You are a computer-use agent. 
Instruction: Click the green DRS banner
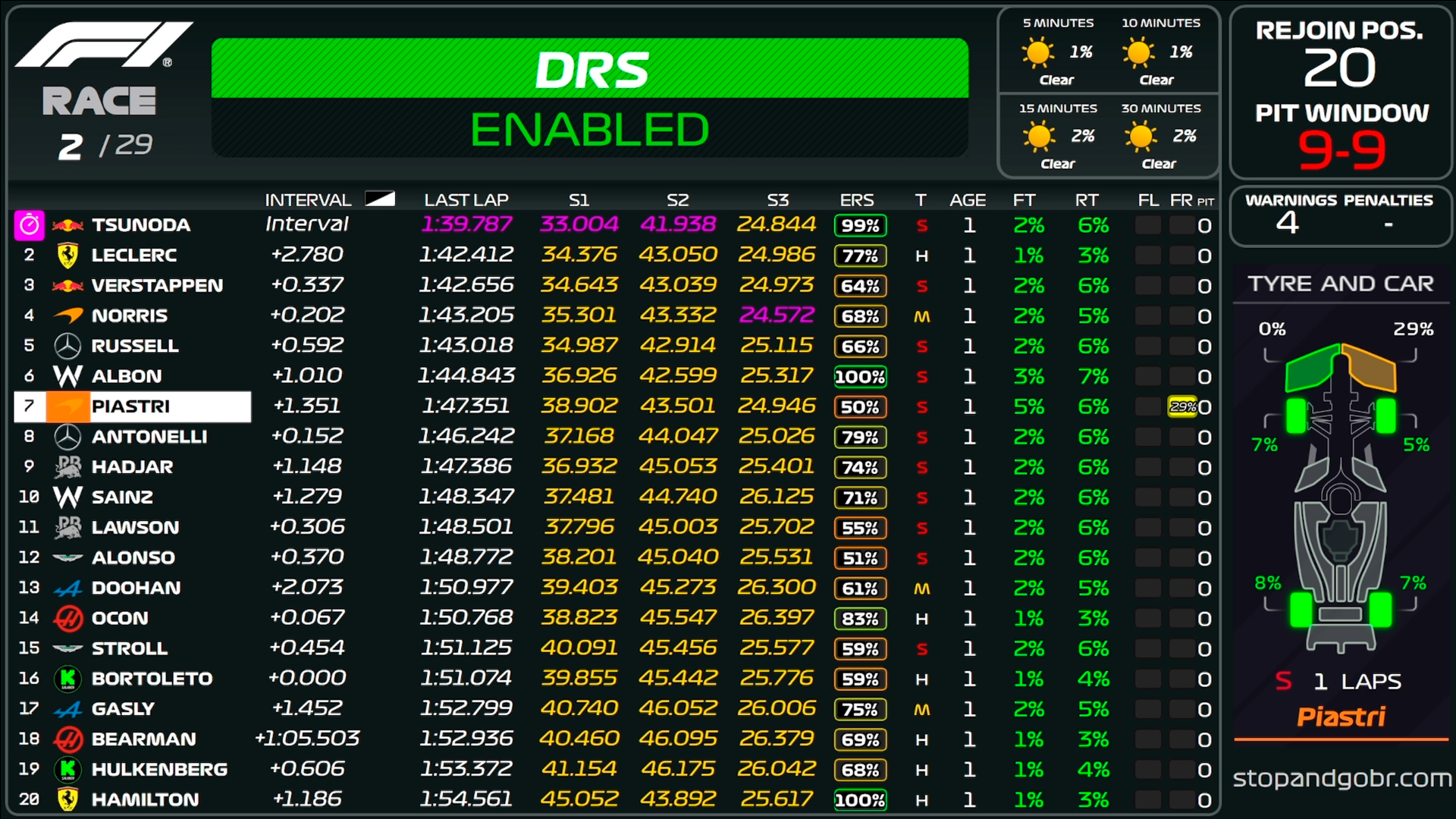590,68
